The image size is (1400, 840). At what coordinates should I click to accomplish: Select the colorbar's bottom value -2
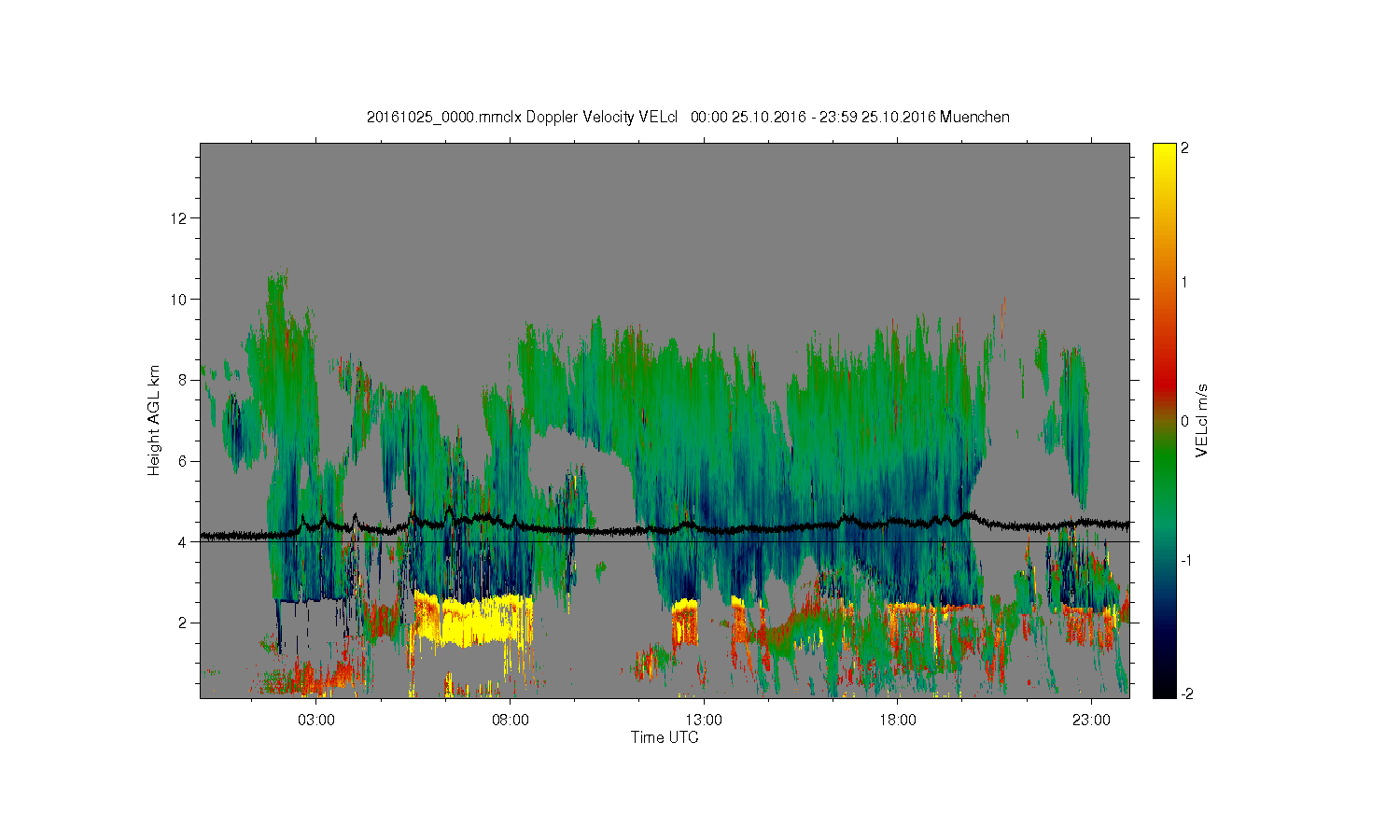click(x=1185, y=694)
